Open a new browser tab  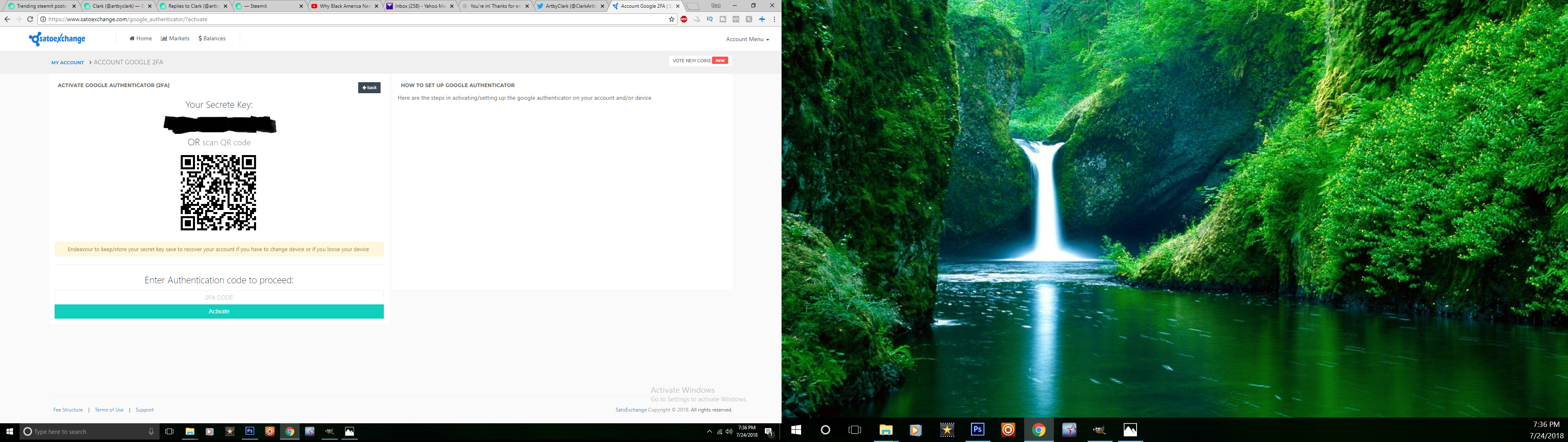(693, 6)
